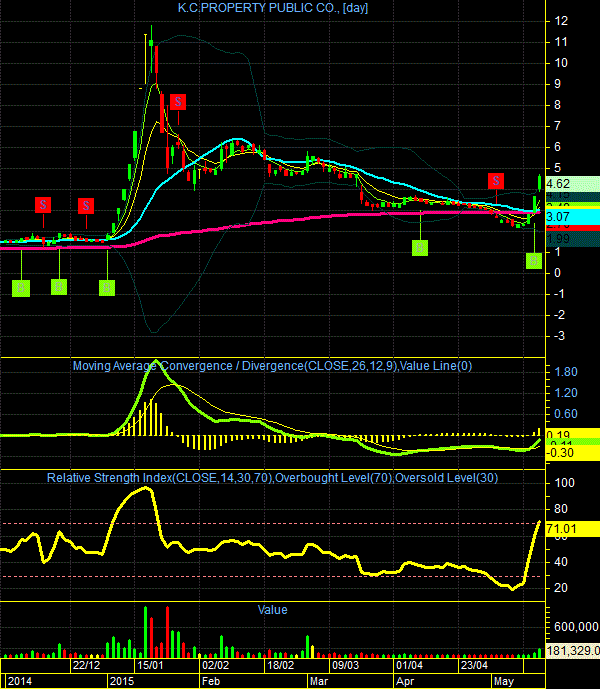Click the cyan moving average tag 3.07
Image resolution: width=600 pixels, height=689 pixels.
[572, 217]
